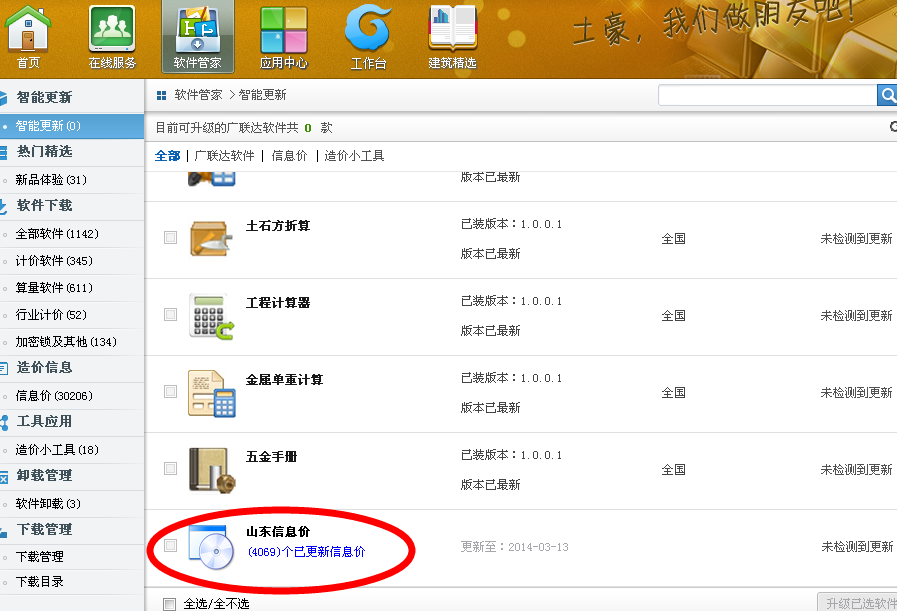Click the 五金手册 title
This screenshot has width=897, height=611.
(272, 457)
